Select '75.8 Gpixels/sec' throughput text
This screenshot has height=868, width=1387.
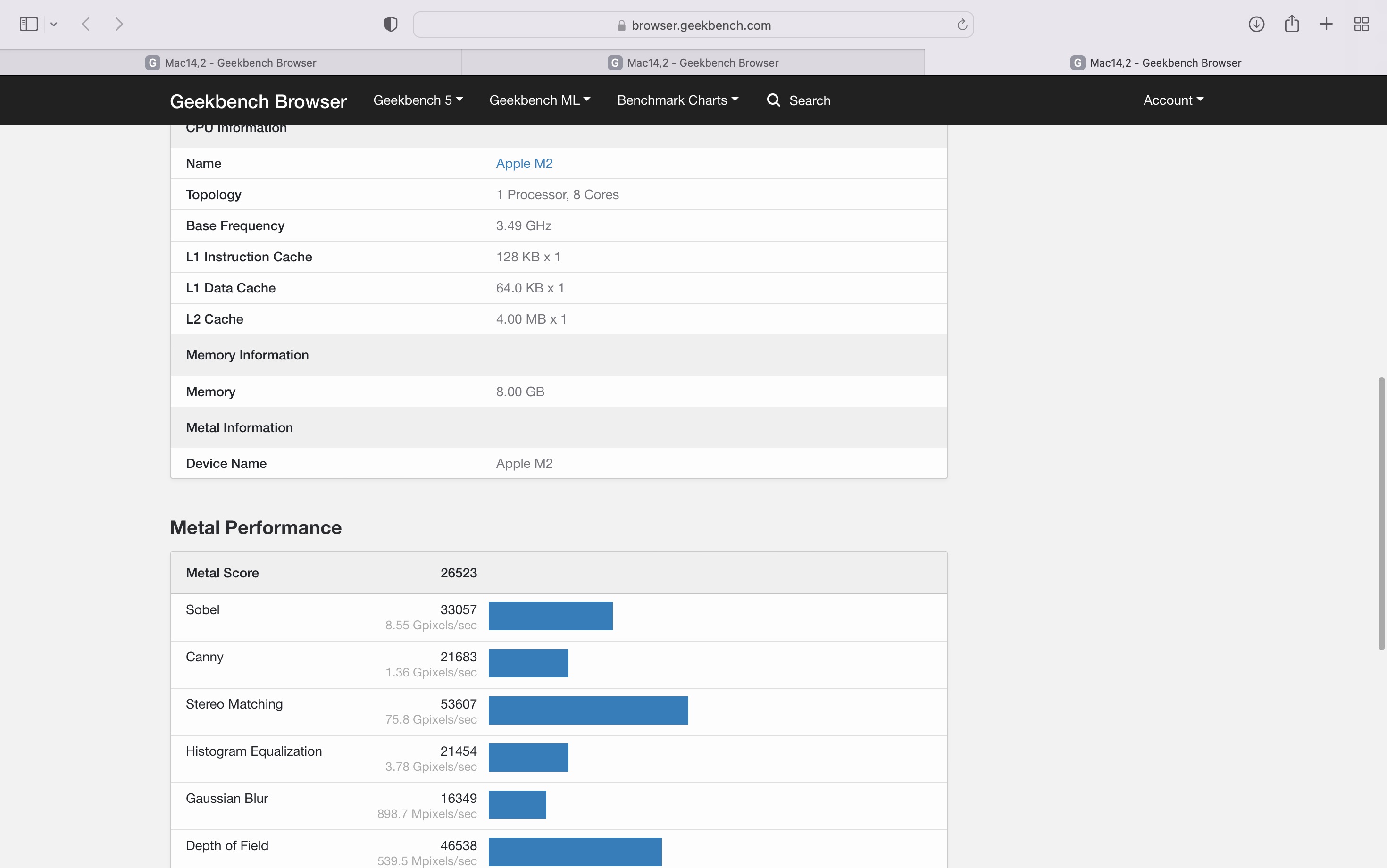point(431,719)
